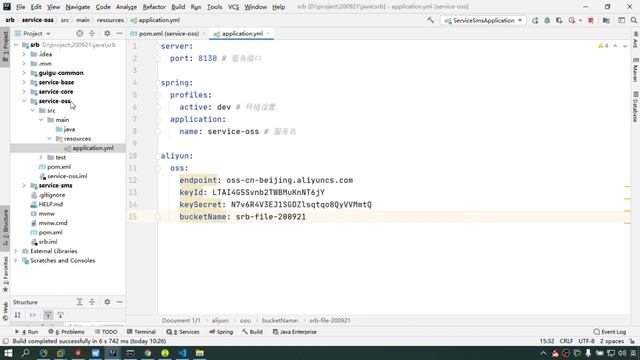Click the Build Project hammer icon
The image size is (640, 360).
[x=430, y=20]
